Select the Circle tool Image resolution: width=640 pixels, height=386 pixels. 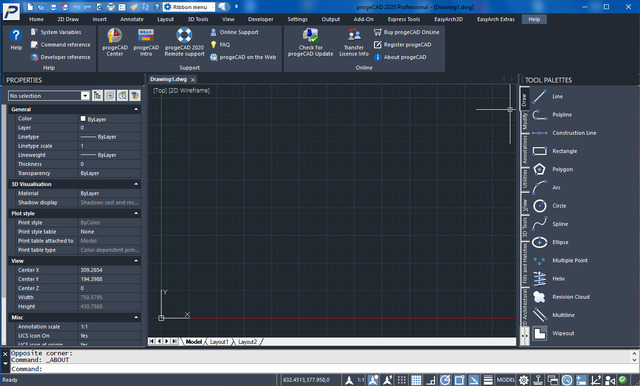click(x=549, y=206)
